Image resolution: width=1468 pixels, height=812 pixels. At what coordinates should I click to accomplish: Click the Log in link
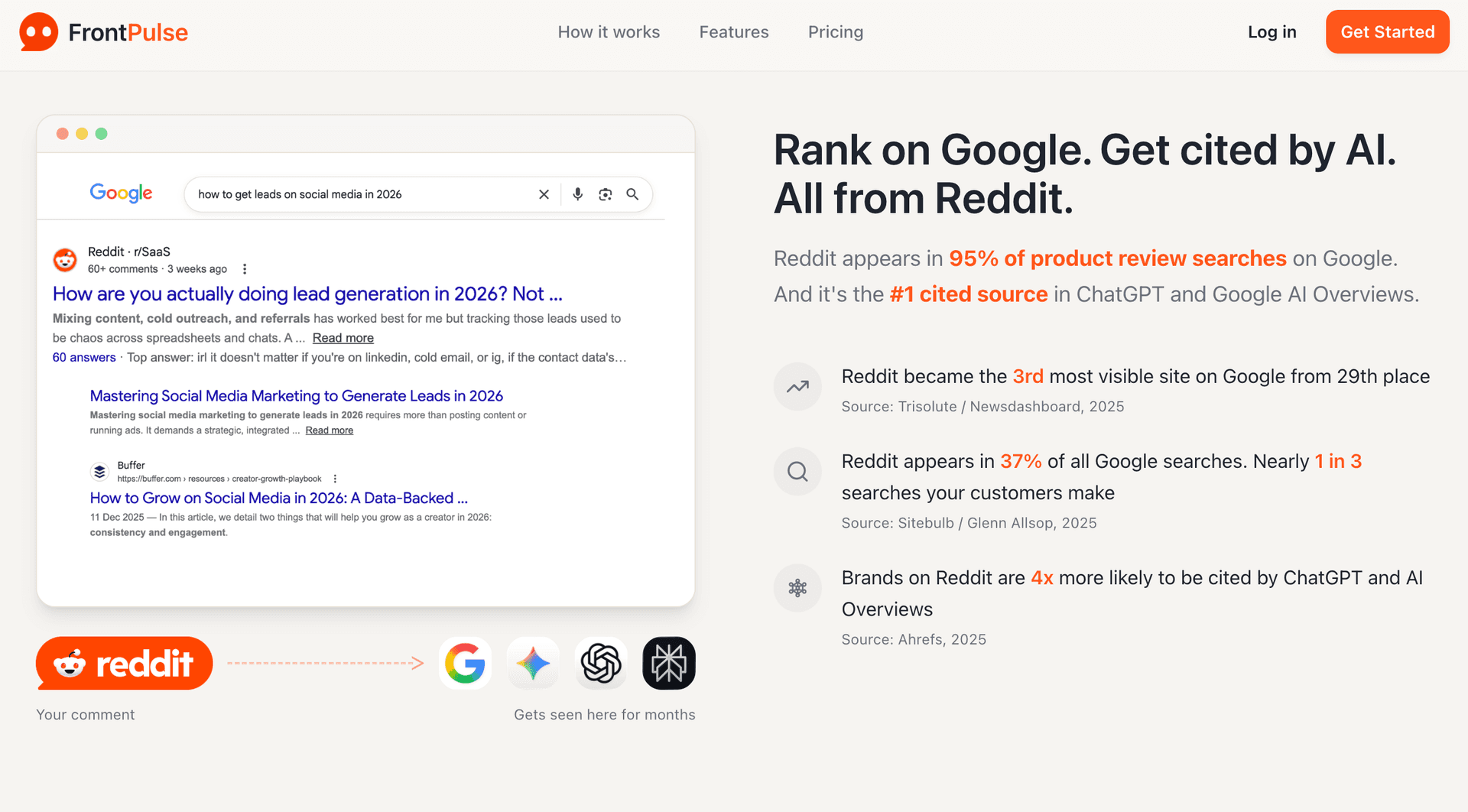pos(1272,32)
